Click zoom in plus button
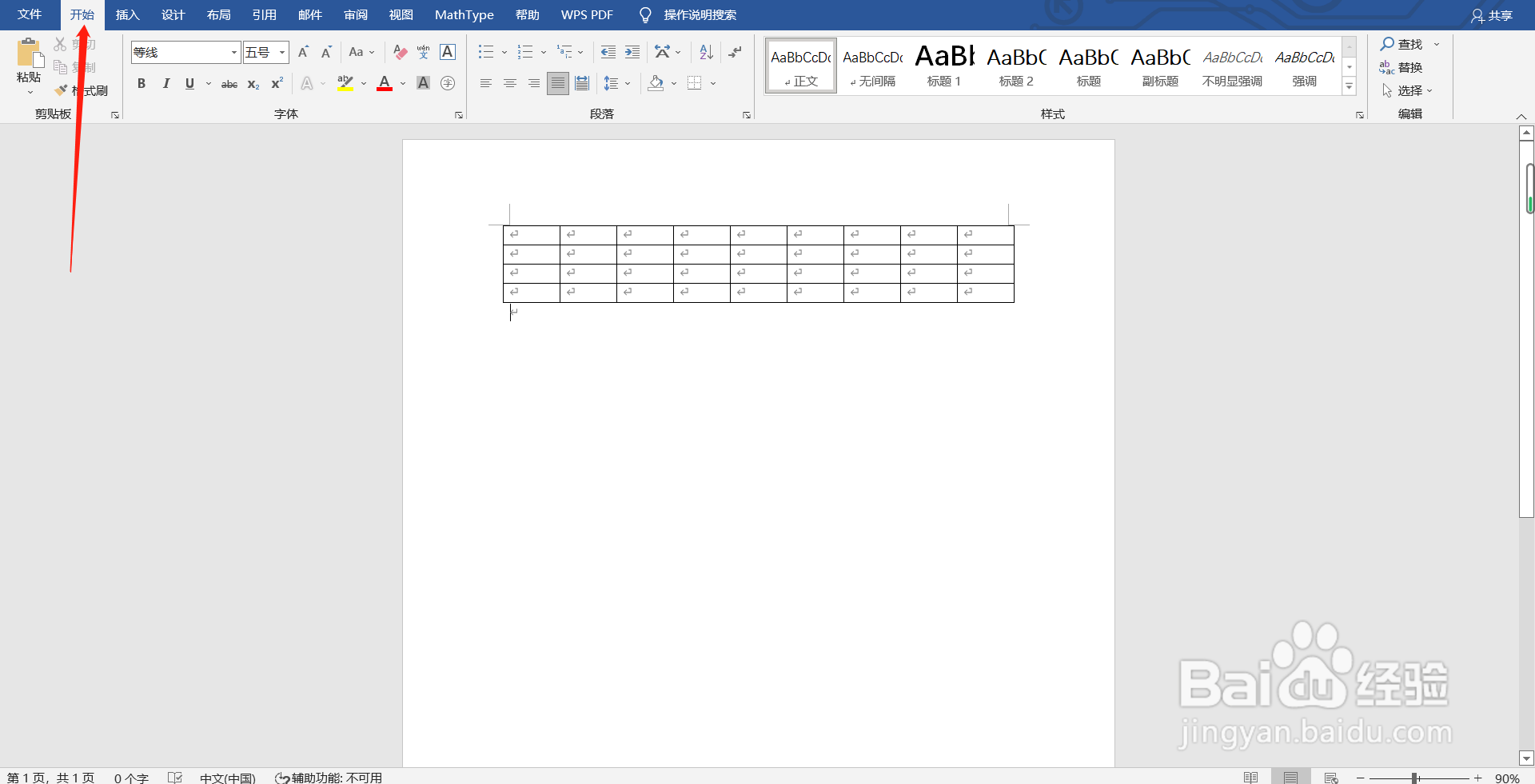The height and width of the screenshot is (784, 1535). (x=1477, y=778)
